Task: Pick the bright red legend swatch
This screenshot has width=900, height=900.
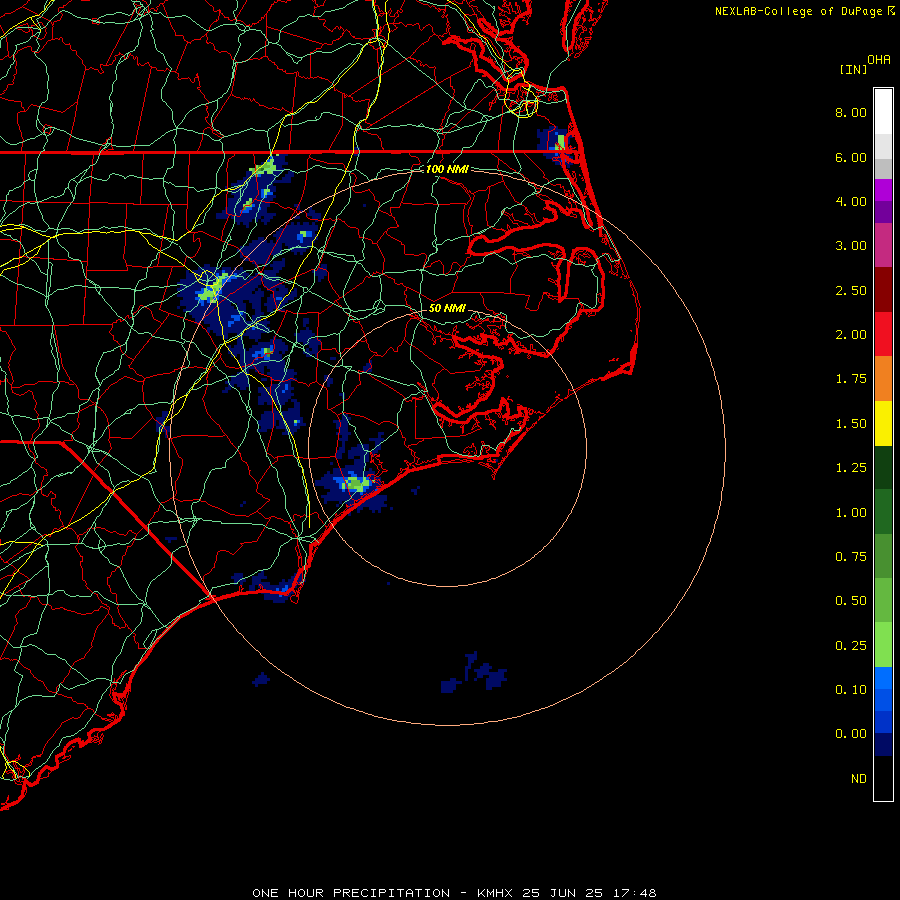Action: [883, 334]
